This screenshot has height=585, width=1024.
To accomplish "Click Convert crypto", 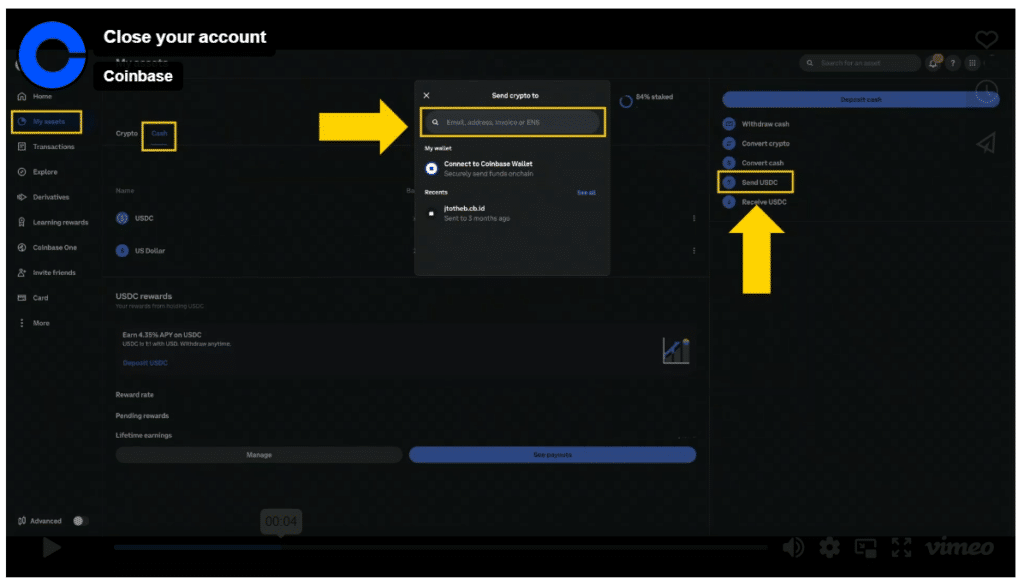I will [x=756, y=144].
